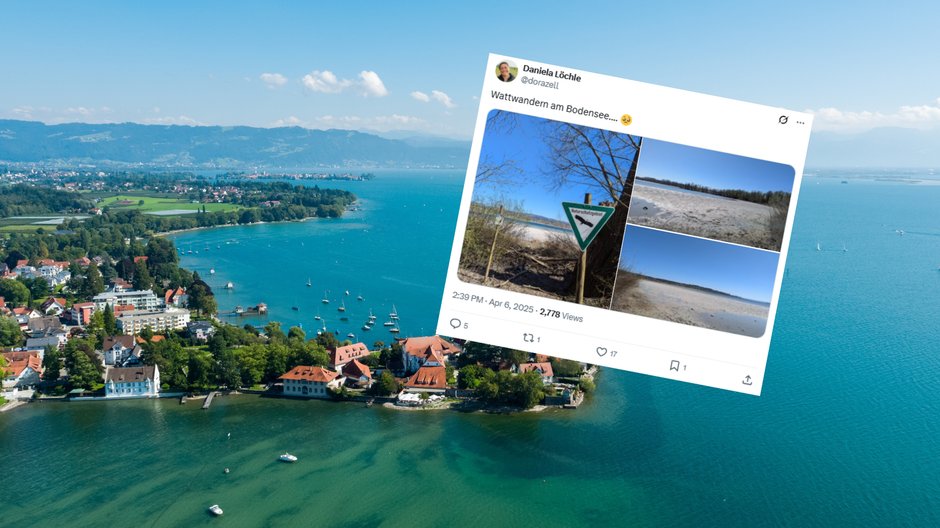This screenshot has height=528, width=940.
Task: Open bottom-right shoreline photo
Action: tap(694, 281)
